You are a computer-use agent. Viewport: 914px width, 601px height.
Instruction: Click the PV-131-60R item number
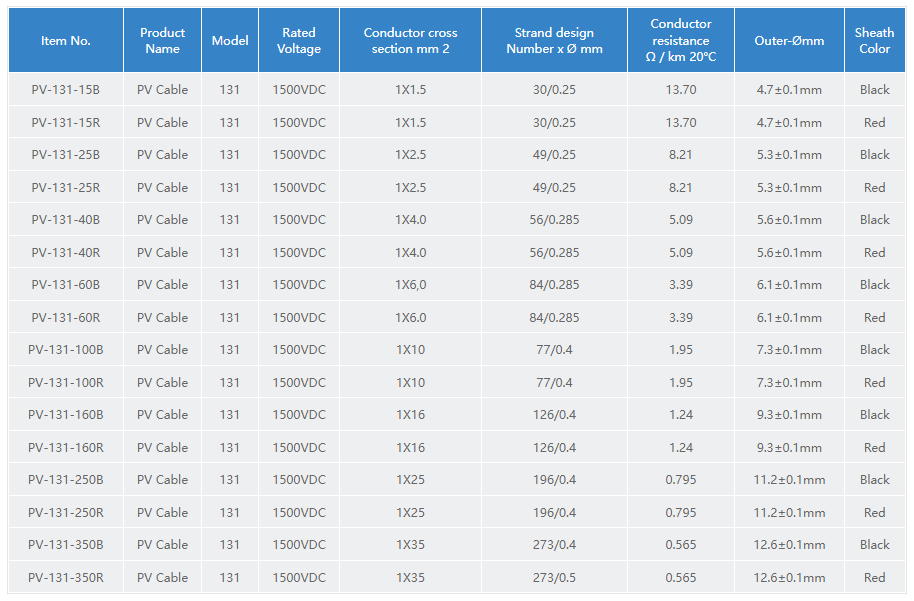66,318
